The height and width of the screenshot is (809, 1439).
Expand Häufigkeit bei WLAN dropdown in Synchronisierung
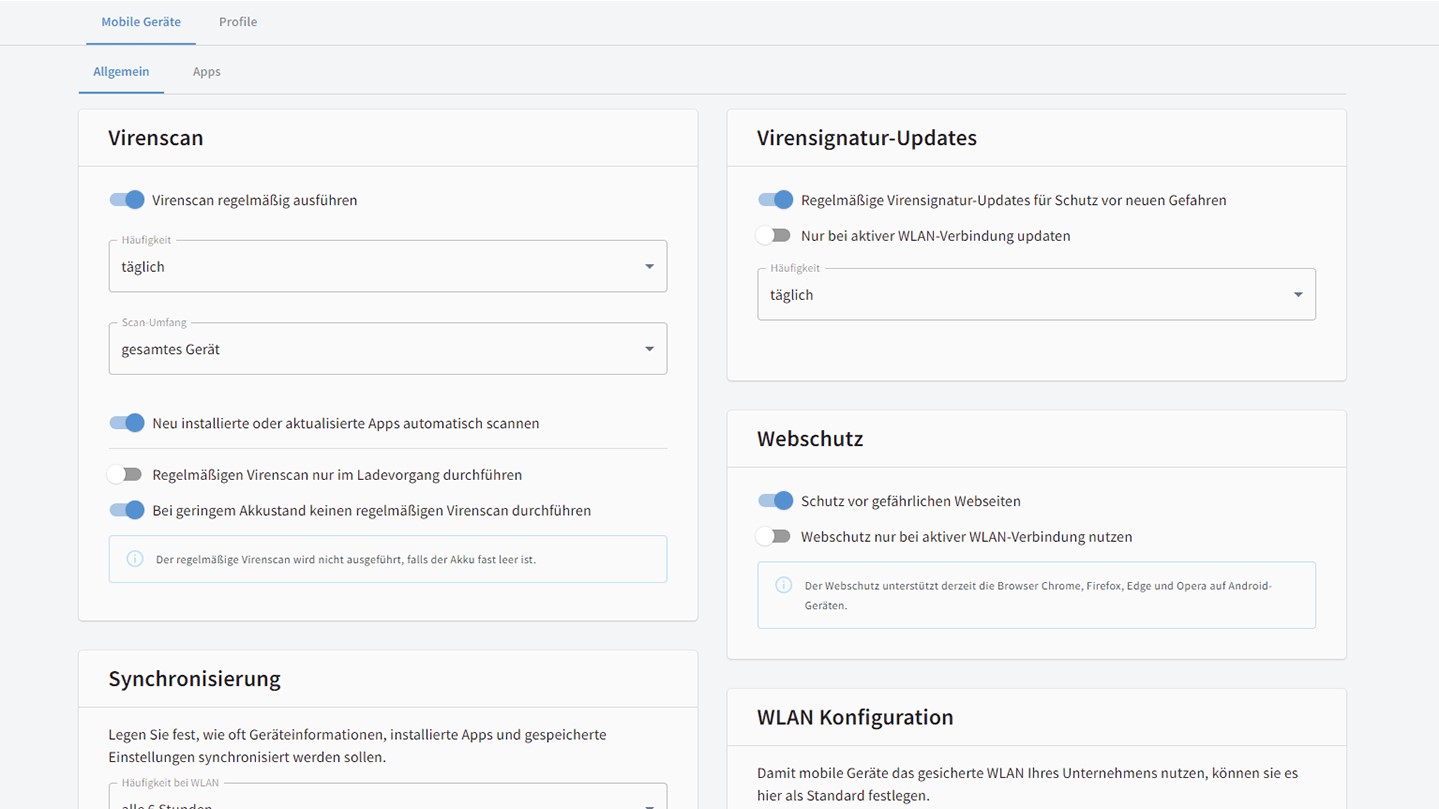(387, 800)
